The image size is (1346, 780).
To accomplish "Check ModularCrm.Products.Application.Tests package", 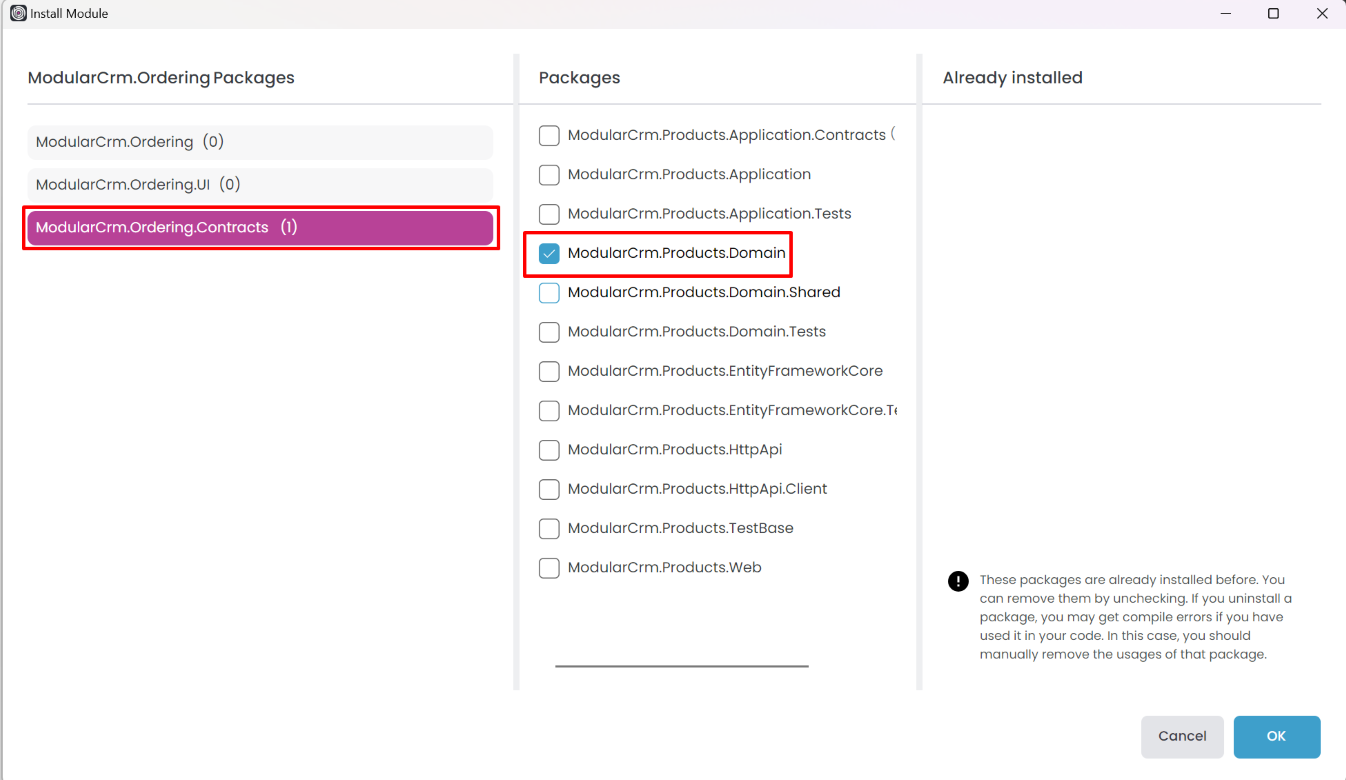I will 549,215.
